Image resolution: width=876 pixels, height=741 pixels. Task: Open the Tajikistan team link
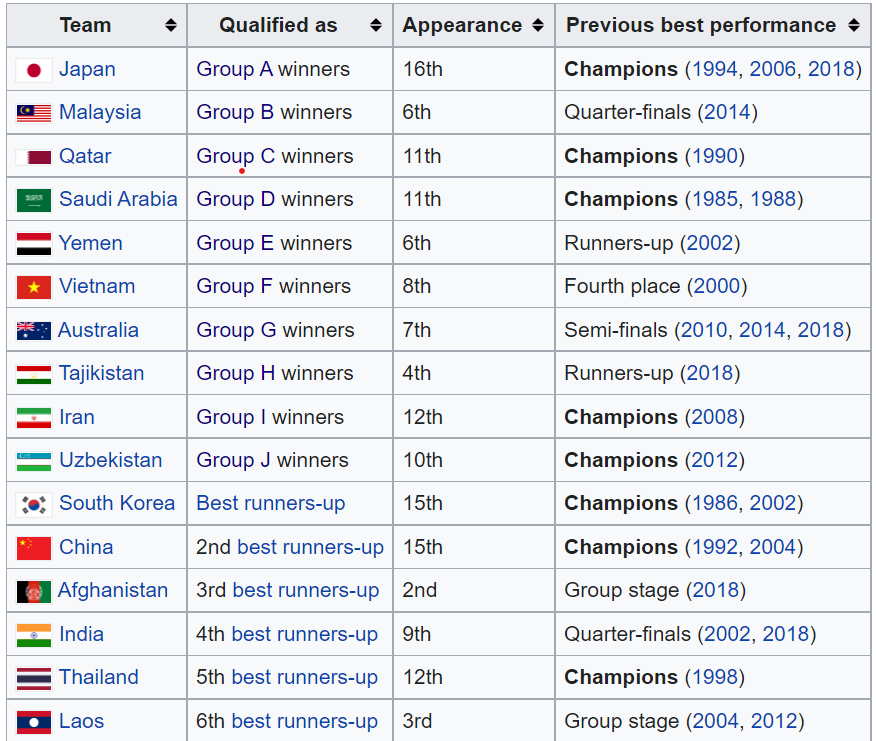click(x=101, y=373)
